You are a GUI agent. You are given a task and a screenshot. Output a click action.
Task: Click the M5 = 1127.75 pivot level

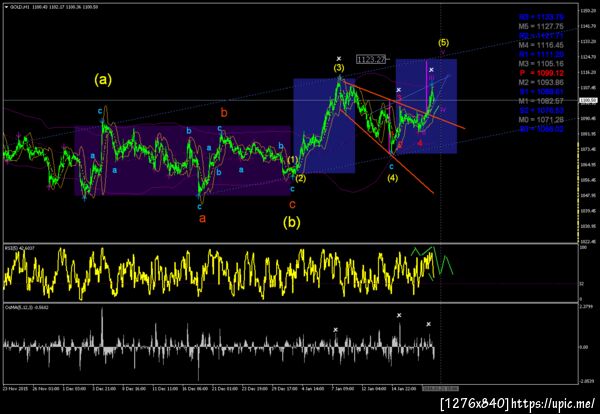point(541,26)
